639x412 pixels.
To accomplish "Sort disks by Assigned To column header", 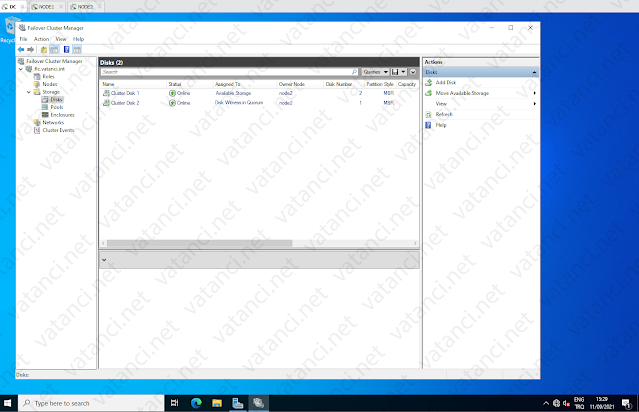I will pyautogui.click(x=245, y=84).
